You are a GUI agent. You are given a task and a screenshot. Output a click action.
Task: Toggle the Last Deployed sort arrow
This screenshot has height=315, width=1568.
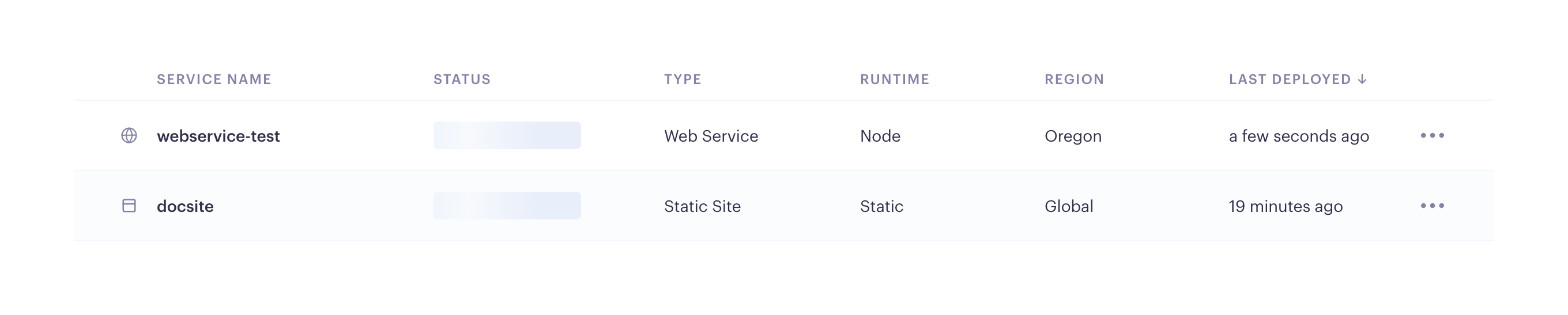click(1362, 79)
